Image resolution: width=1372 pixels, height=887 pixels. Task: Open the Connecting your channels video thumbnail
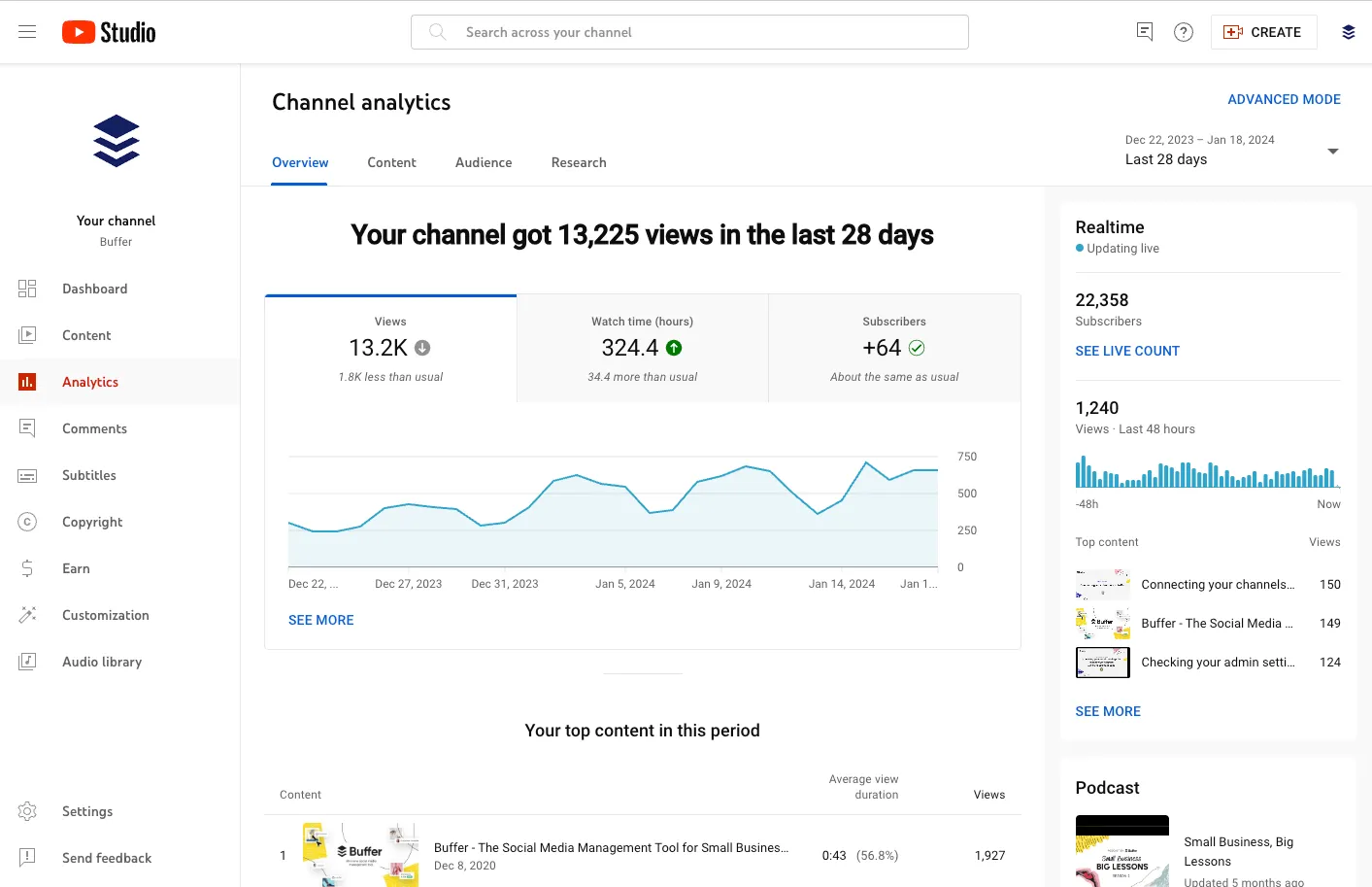(x=1102, y=585)
